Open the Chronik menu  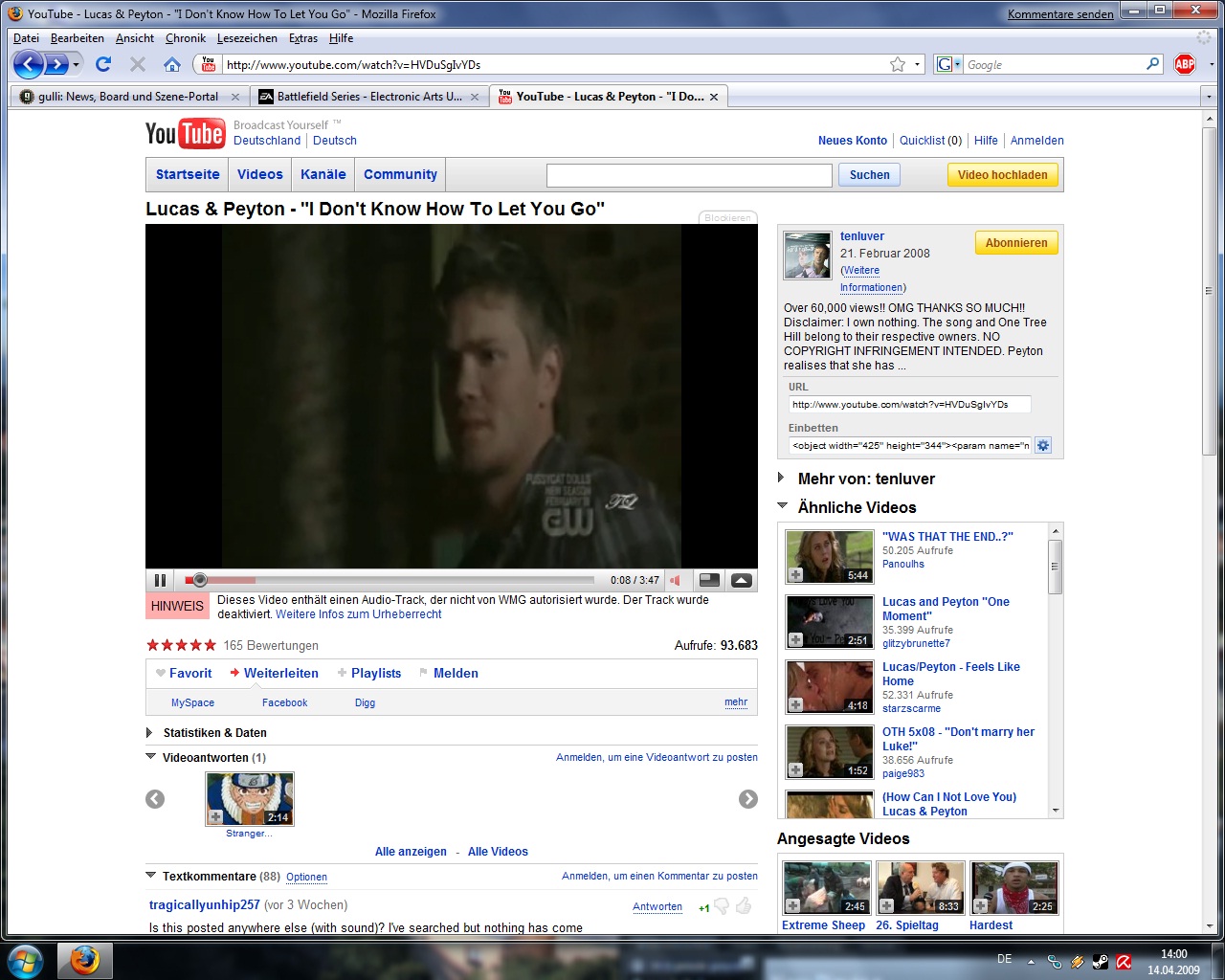[x=186, y=38]
